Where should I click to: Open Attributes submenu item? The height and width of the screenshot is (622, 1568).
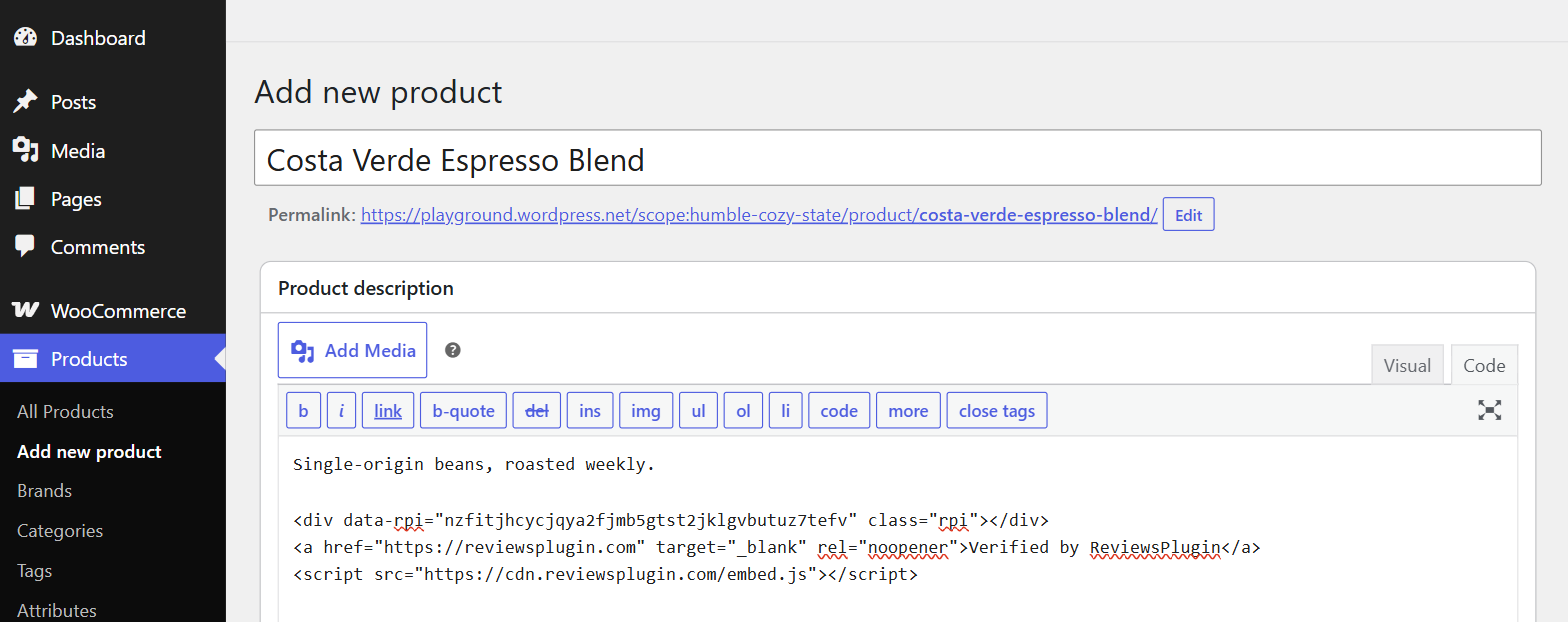pyautogui.click(x=57, y=610)
